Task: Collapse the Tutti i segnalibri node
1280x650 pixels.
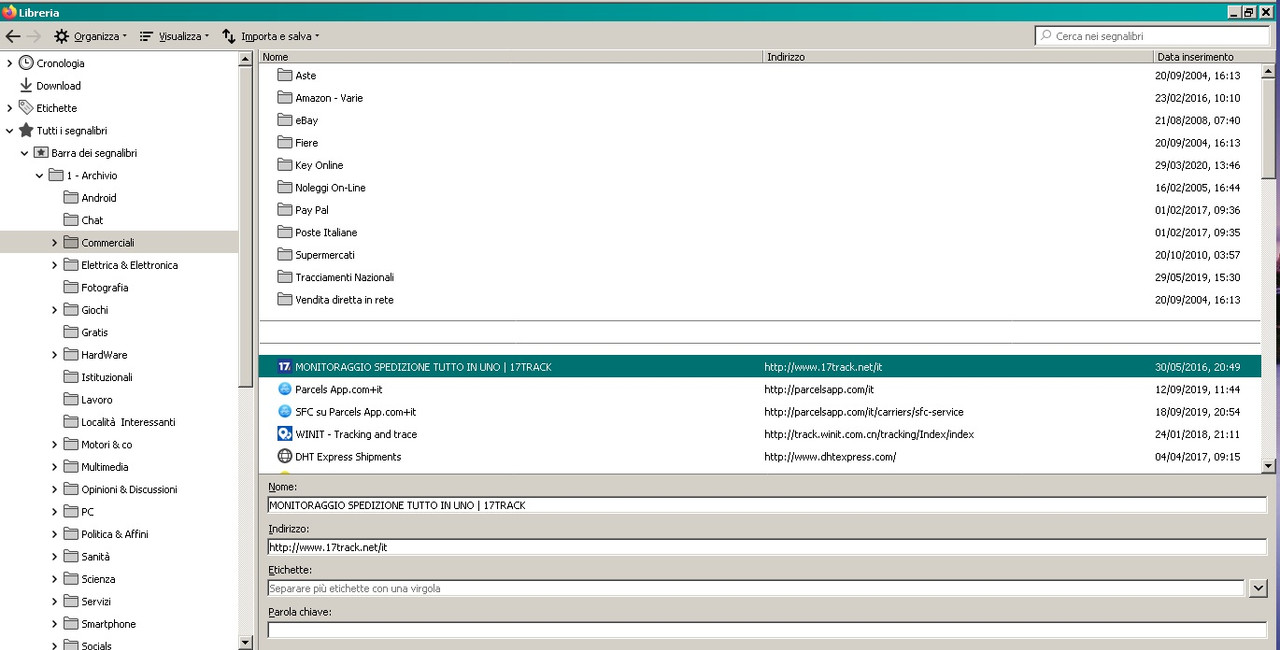Action: [10, 131]
